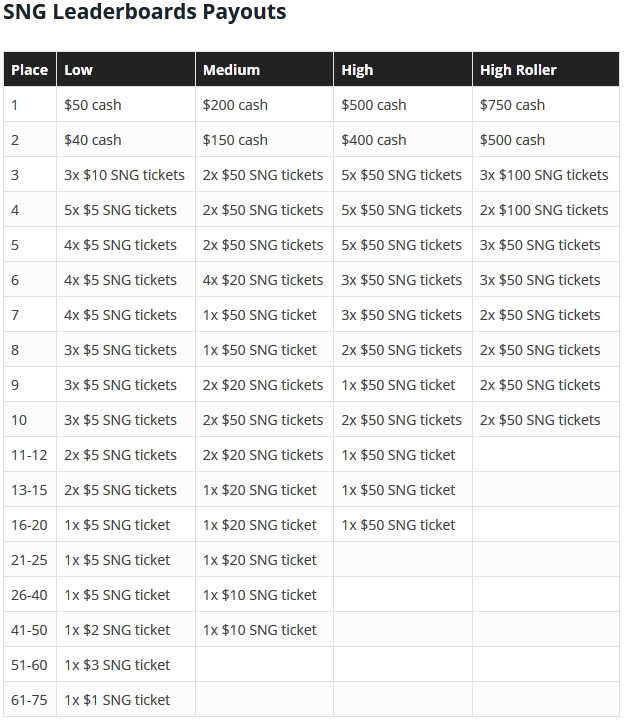Select the 1x $2 SNG ticket cell

tap(126, 630)
